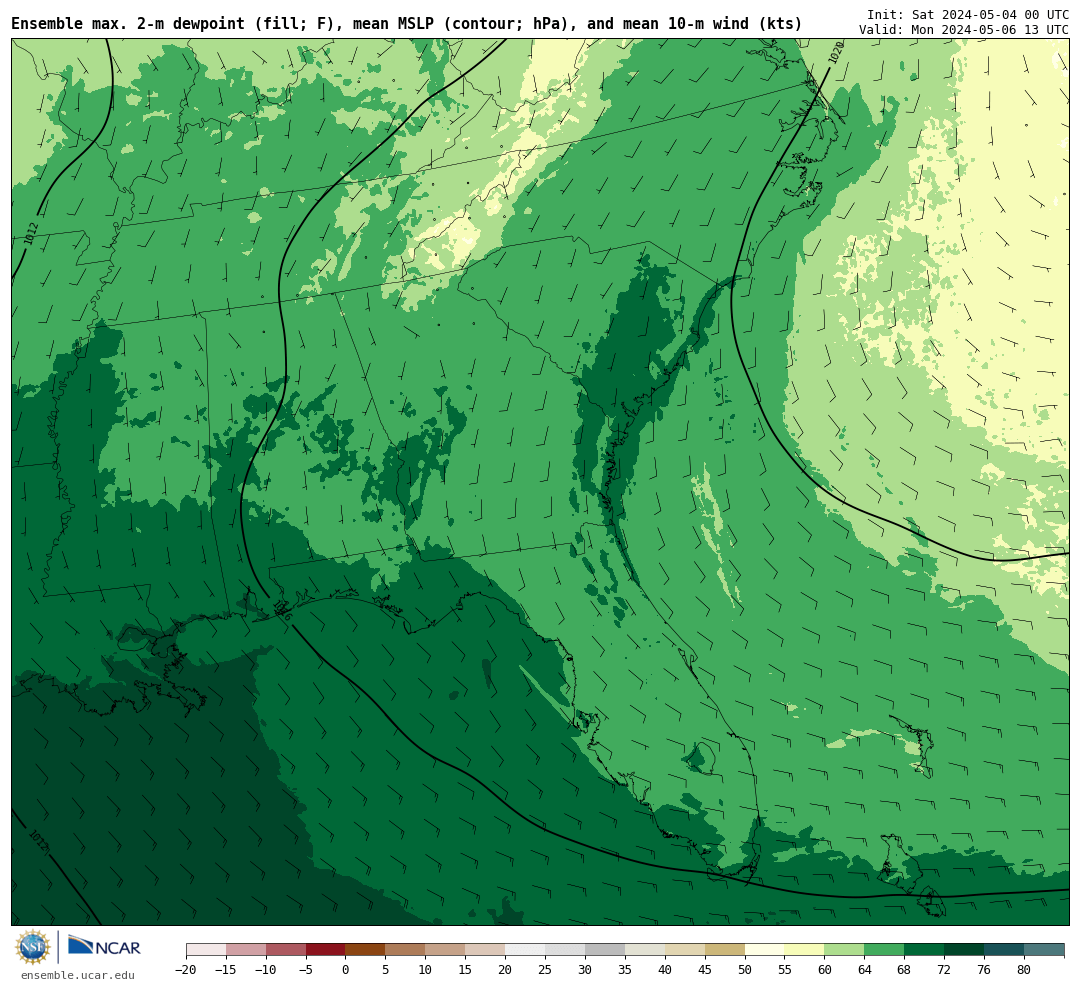Click the NCAR logo
The height and width of the screenshot is (988, 1080).
104,947
